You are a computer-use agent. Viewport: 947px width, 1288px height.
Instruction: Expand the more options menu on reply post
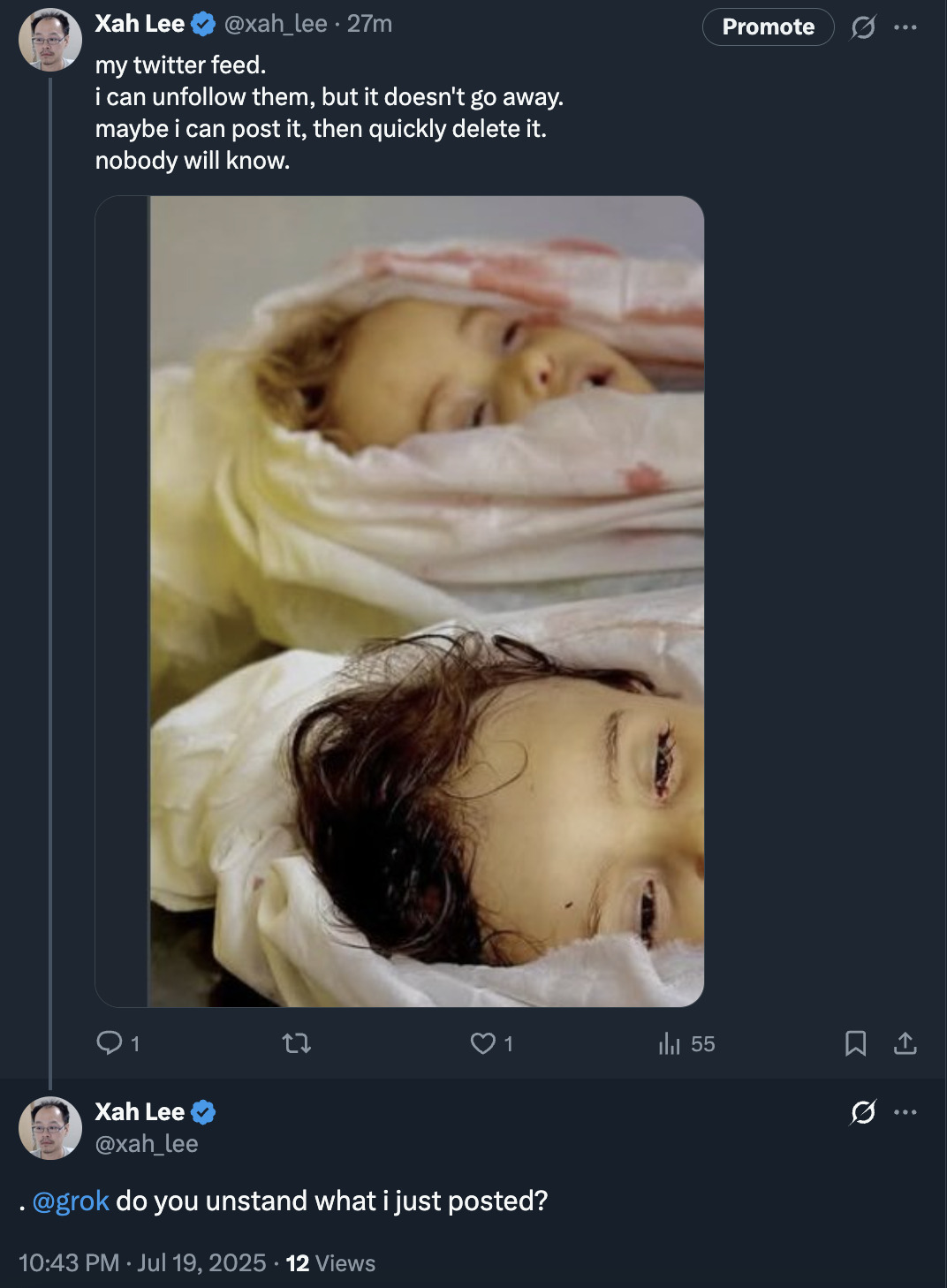[x=905, y=1112]
